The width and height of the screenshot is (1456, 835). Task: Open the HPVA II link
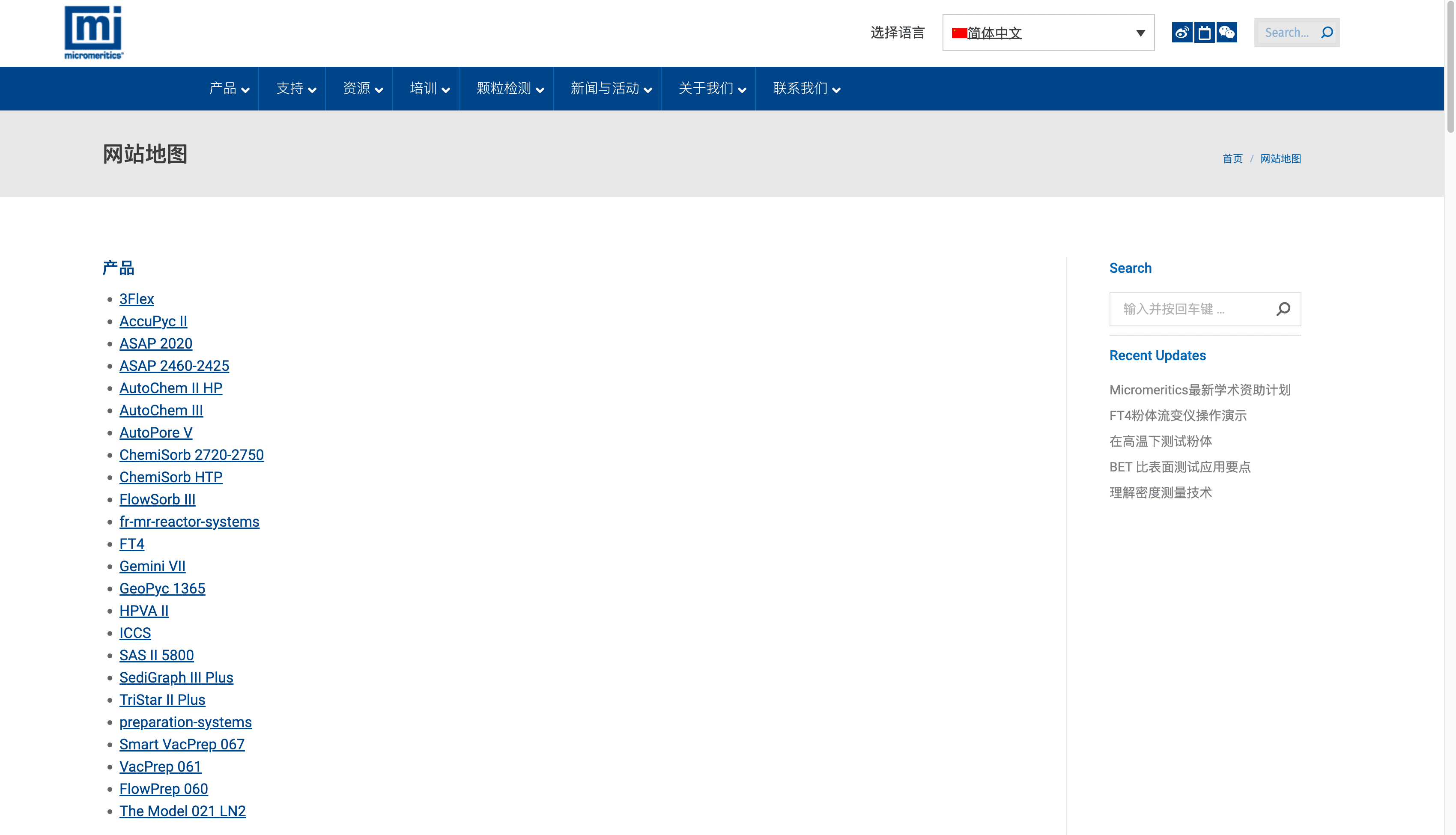tap(143, 611)
